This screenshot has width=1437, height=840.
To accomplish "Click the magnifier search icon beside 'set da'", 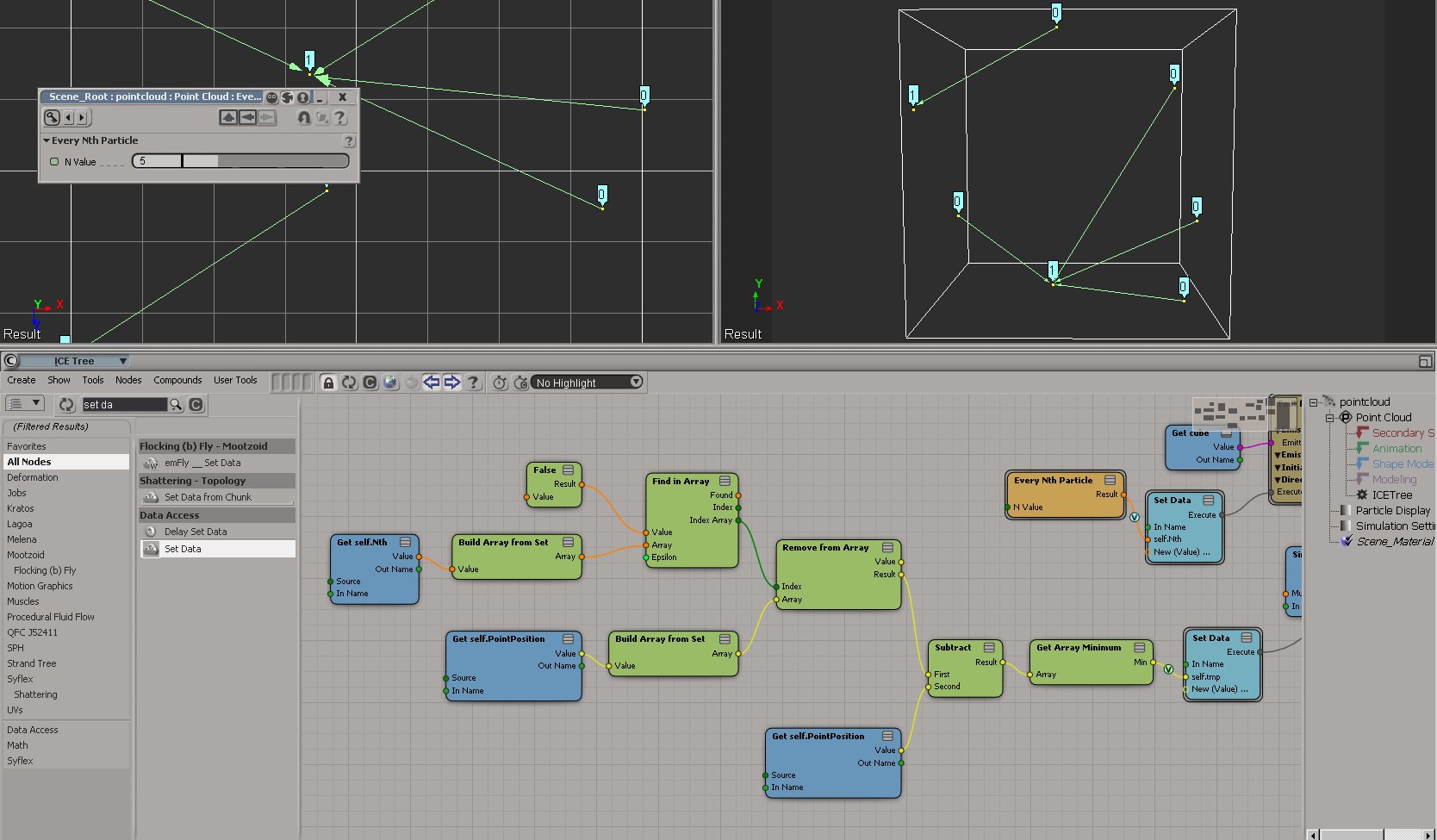I will [x=176, y=405].
